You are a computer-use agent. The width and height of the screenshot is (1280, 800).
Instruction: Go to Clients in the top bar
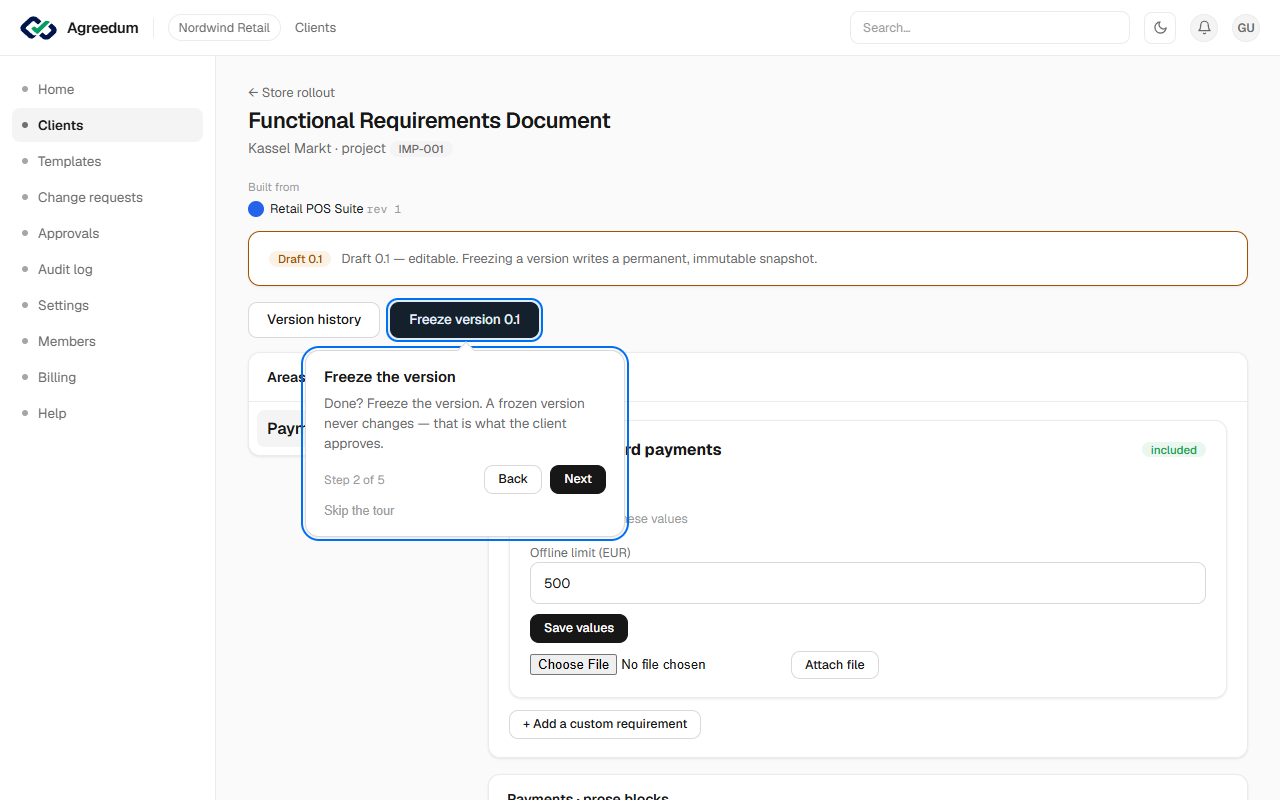(x=315, y=28)
